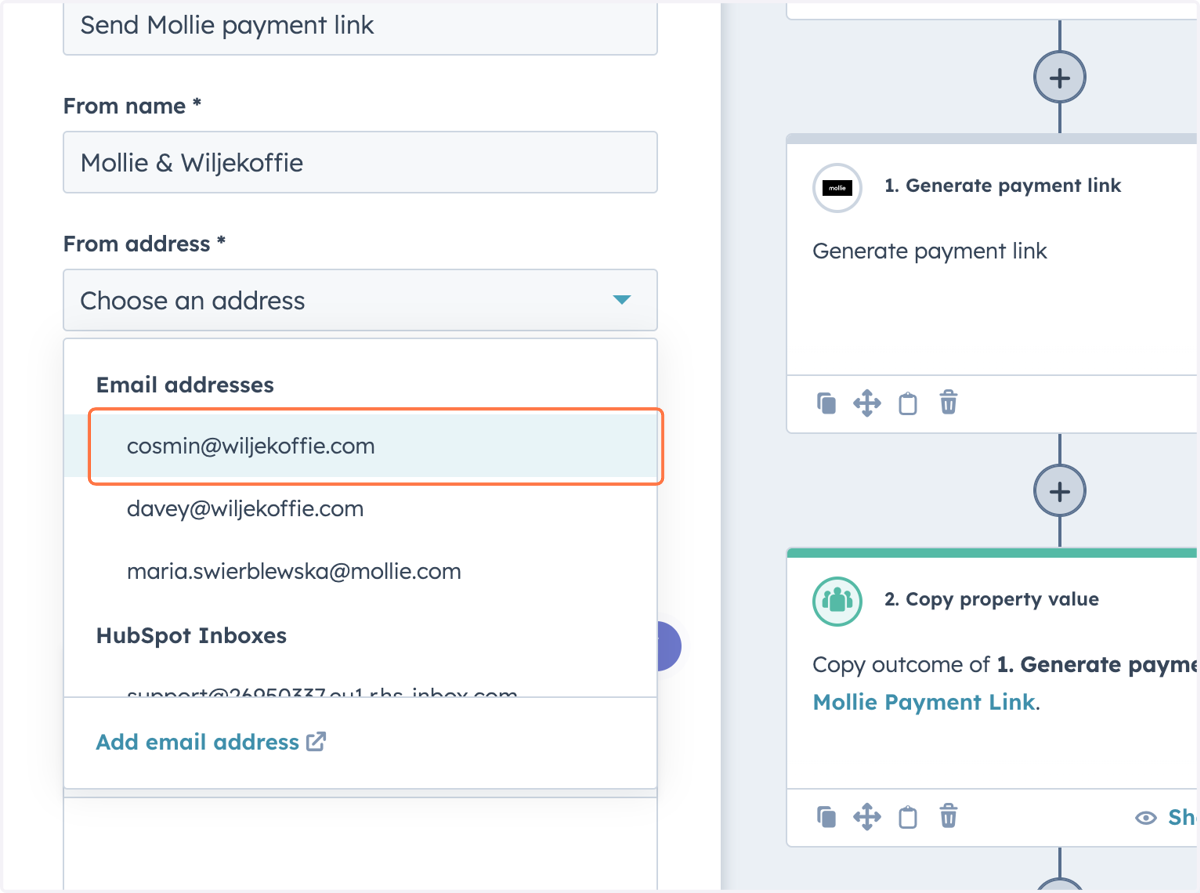
Task: Click the 'From address *' label
Action: coord(144,244)
